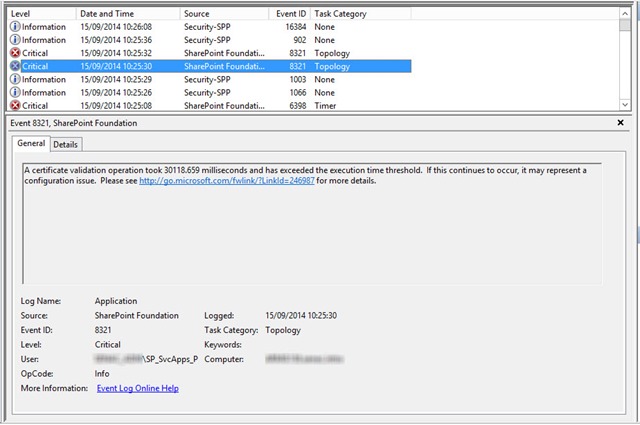Click the blurred Computer name value
The height and width of the screenshot is (425, 640).
(304, 359)
